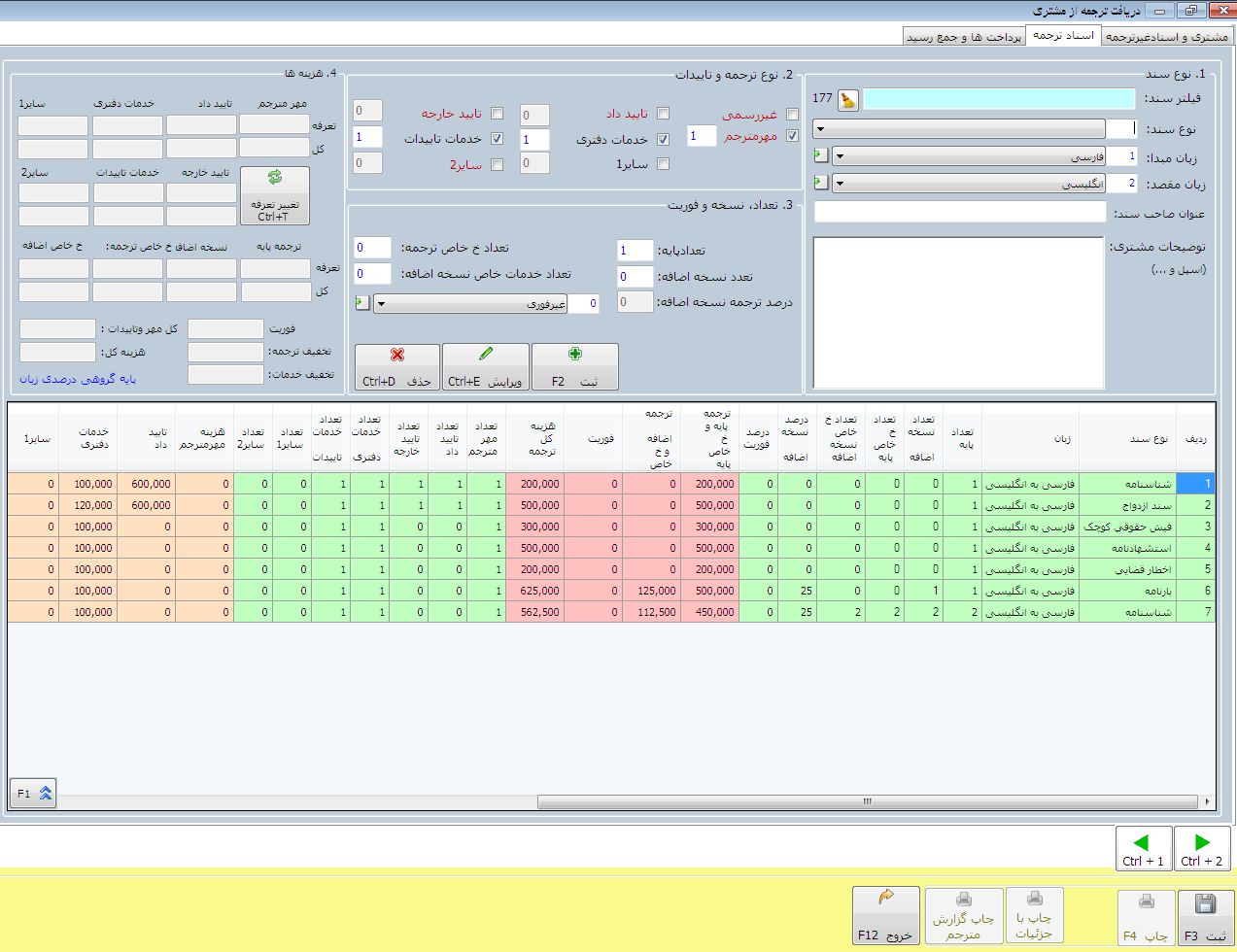
Task: Click the double-chevron F1 collapse button
Action: (34, 794)
